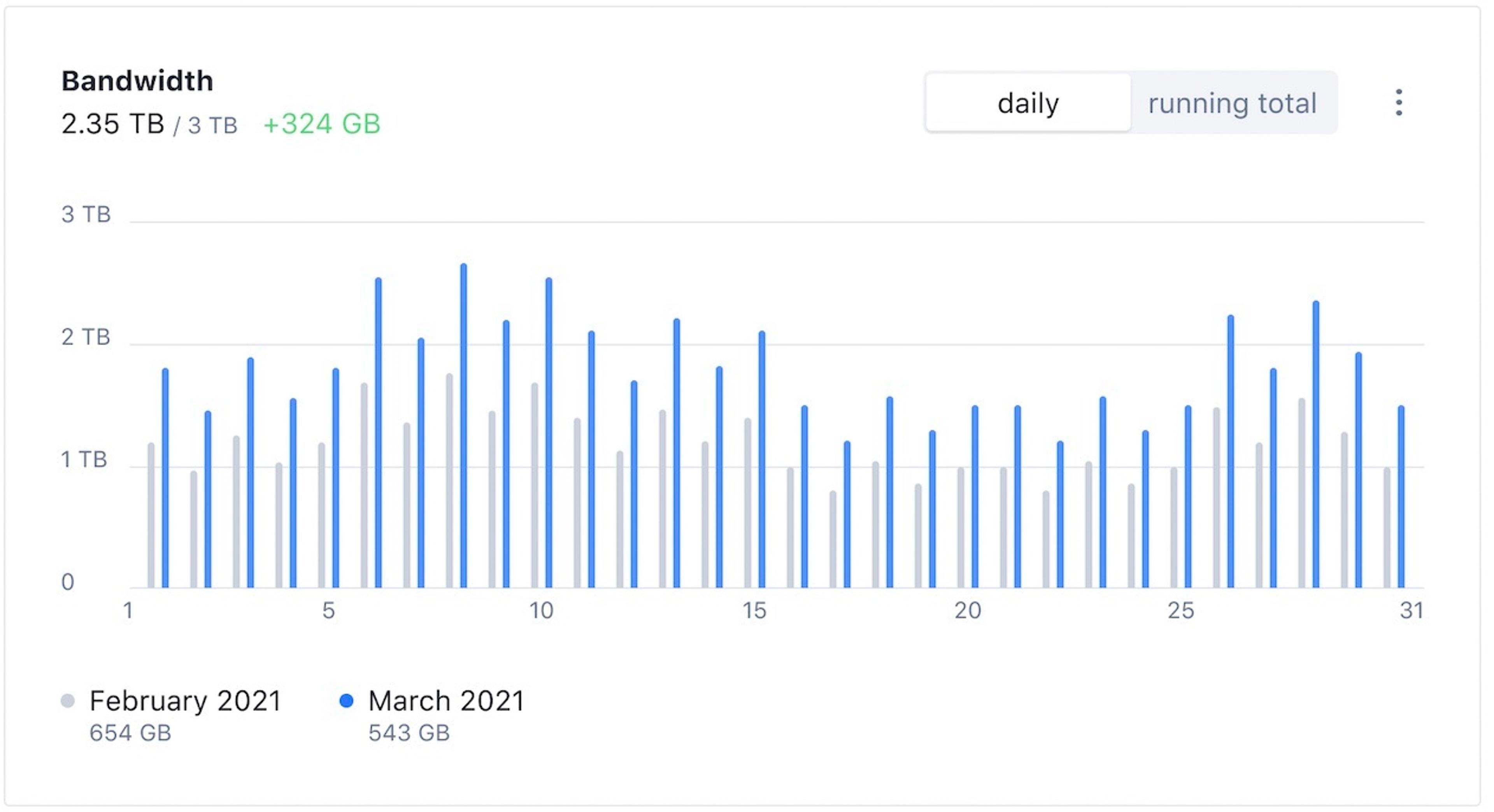Click the Bandwidth card title

click(x=137, y=81)
